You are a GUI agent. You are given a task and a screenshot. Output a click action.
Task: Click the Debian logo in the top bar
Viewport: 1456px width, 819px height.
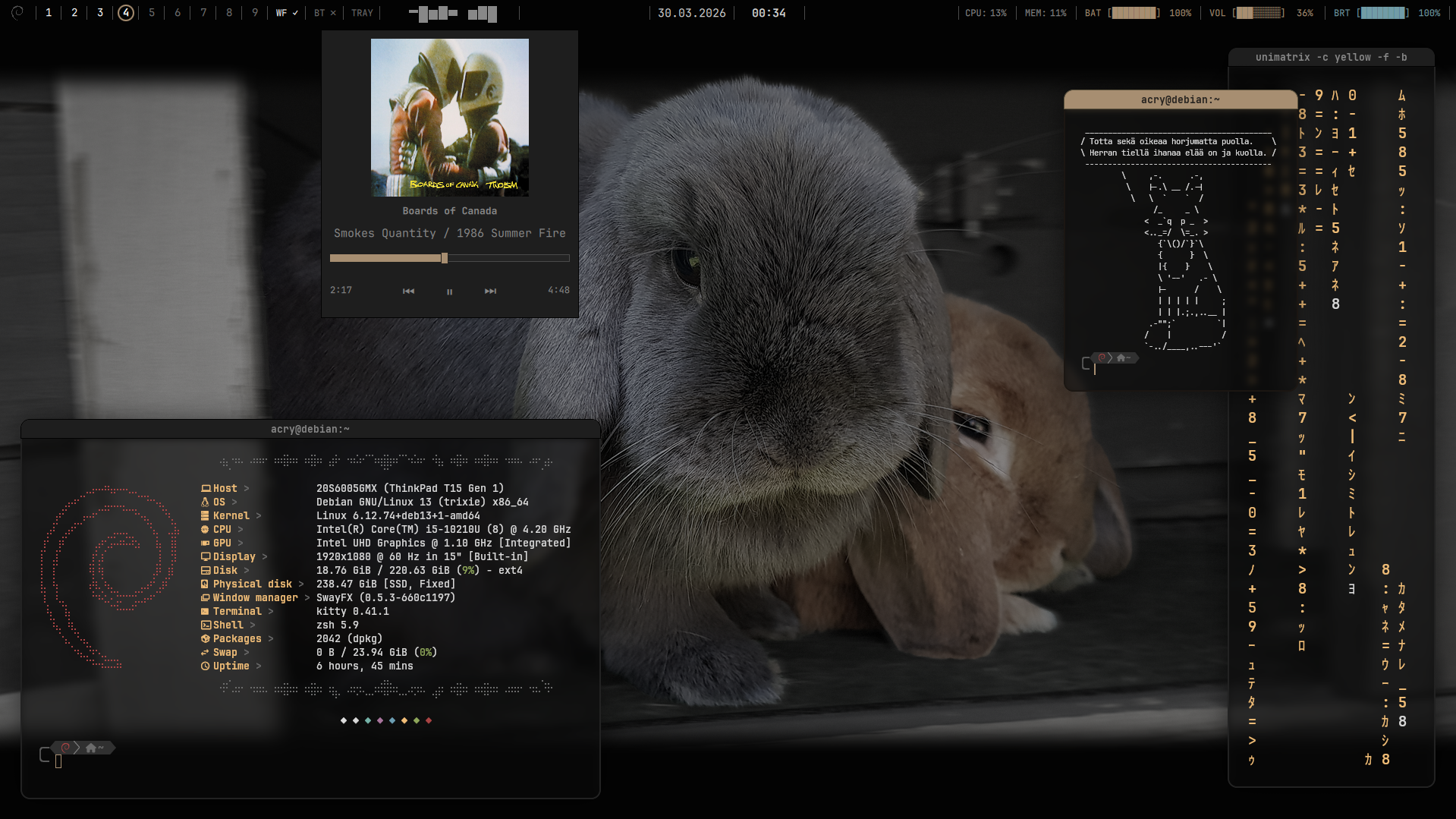point(17,12)
